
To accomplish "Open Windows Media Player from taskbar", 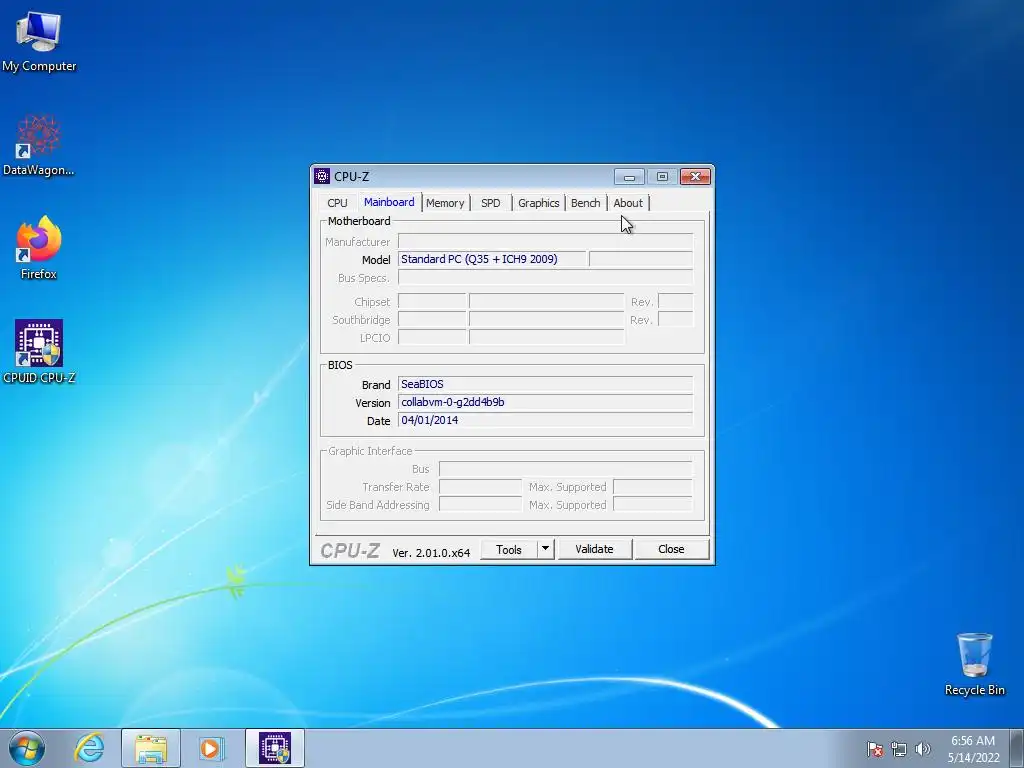I will [211, 748].
